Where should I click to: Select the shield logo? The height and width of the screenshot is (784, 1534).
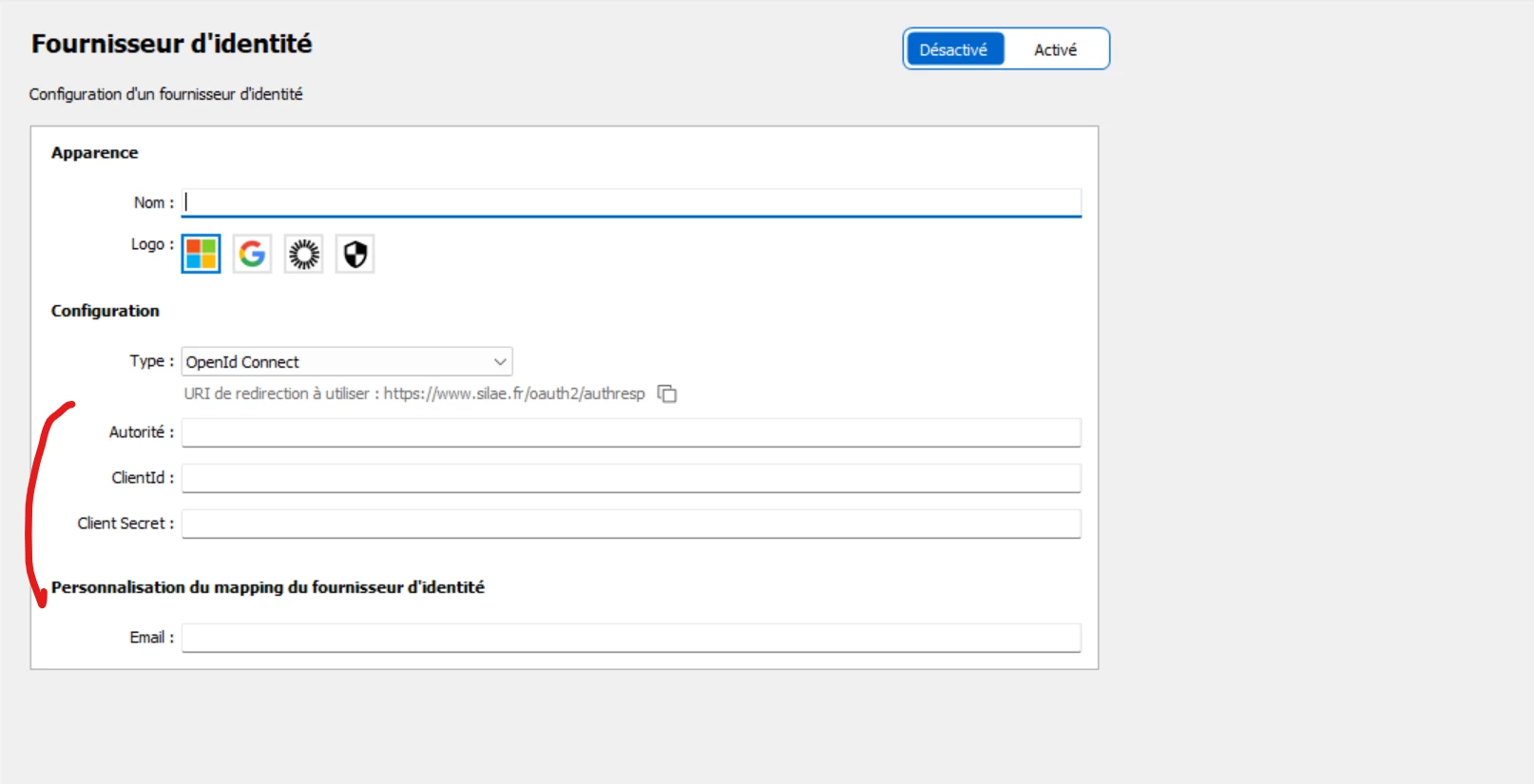coord(355,254)
